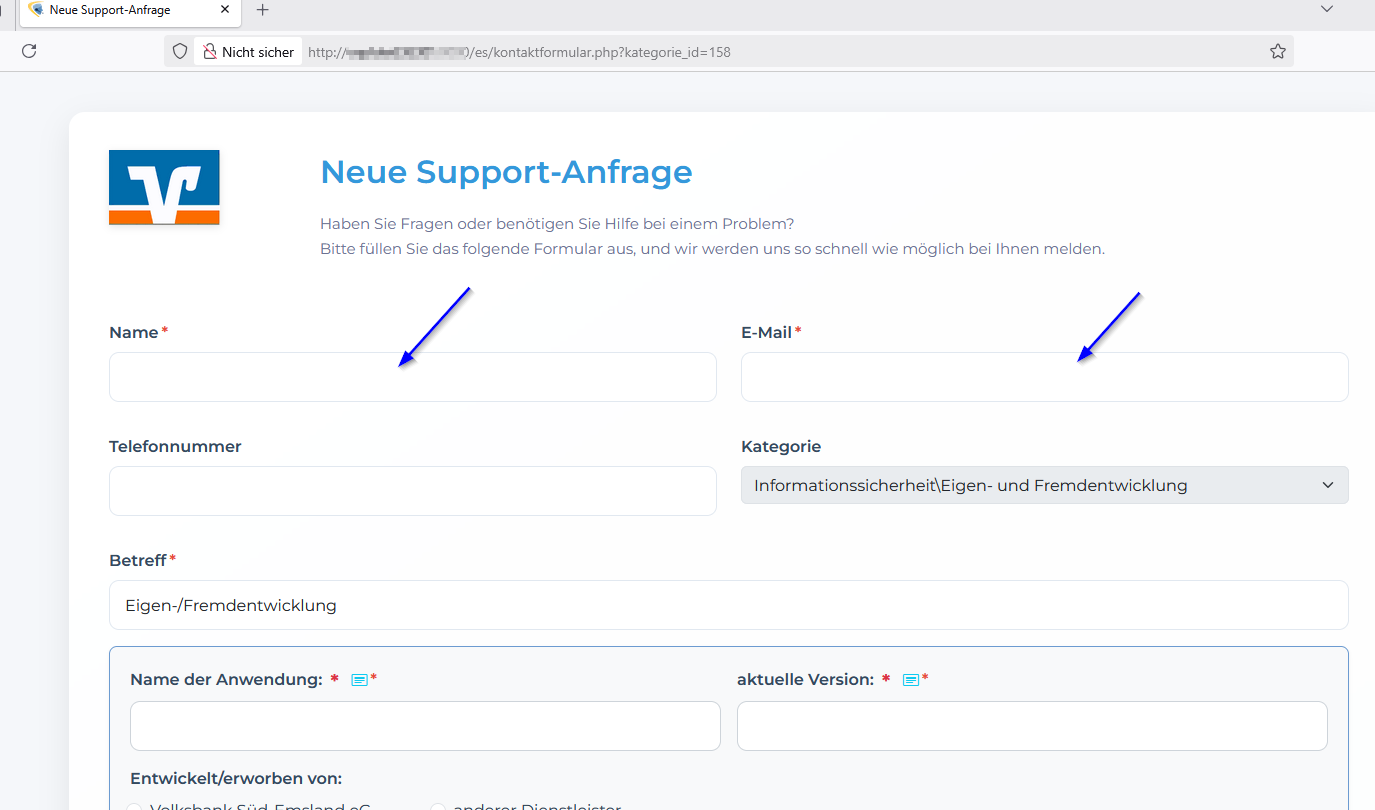Image resolution: width=1375 pixels, height=810 pixels.
Task: Click the Volksbank logo image
Action: tap(164, 187)
